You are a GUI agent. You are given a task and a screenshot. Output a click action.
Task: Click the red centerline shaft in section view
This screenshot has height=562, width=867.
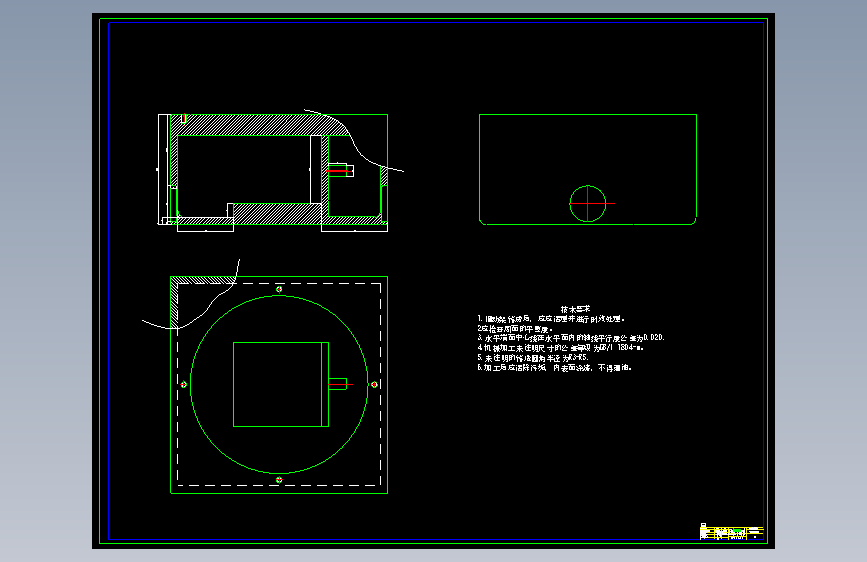tap(339, 171)
